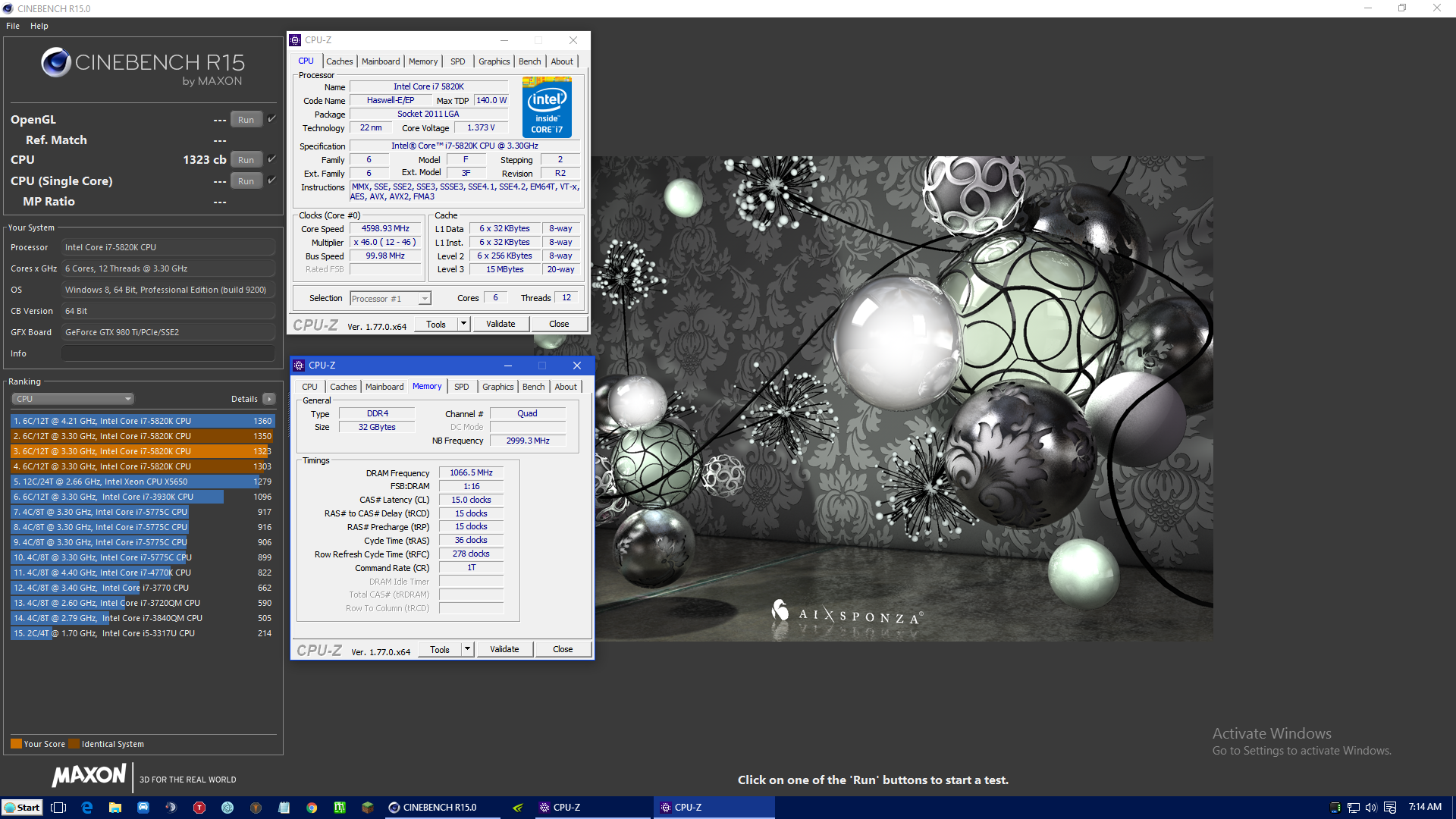
Task: Click the Cinebench R15 logo sphere
Action: (56, 62)
